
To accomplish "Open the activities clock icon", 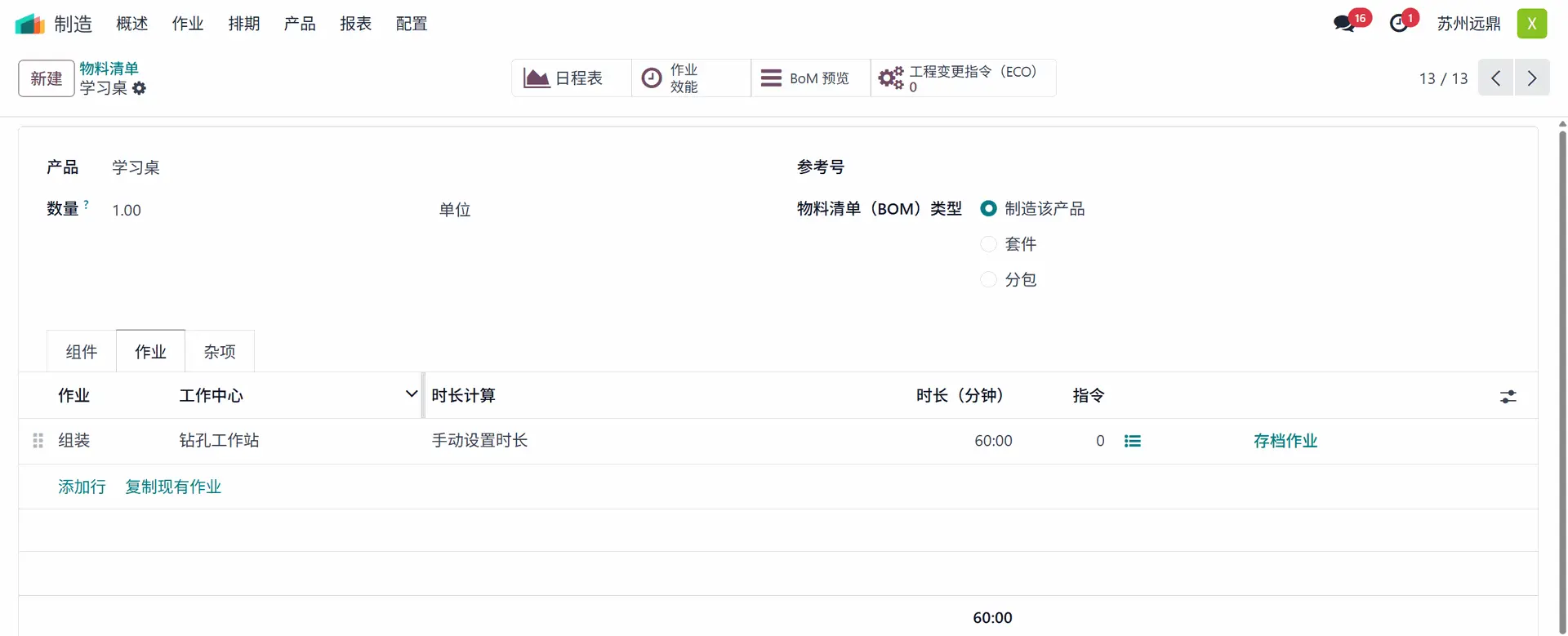I will [x=1399, y=24].
